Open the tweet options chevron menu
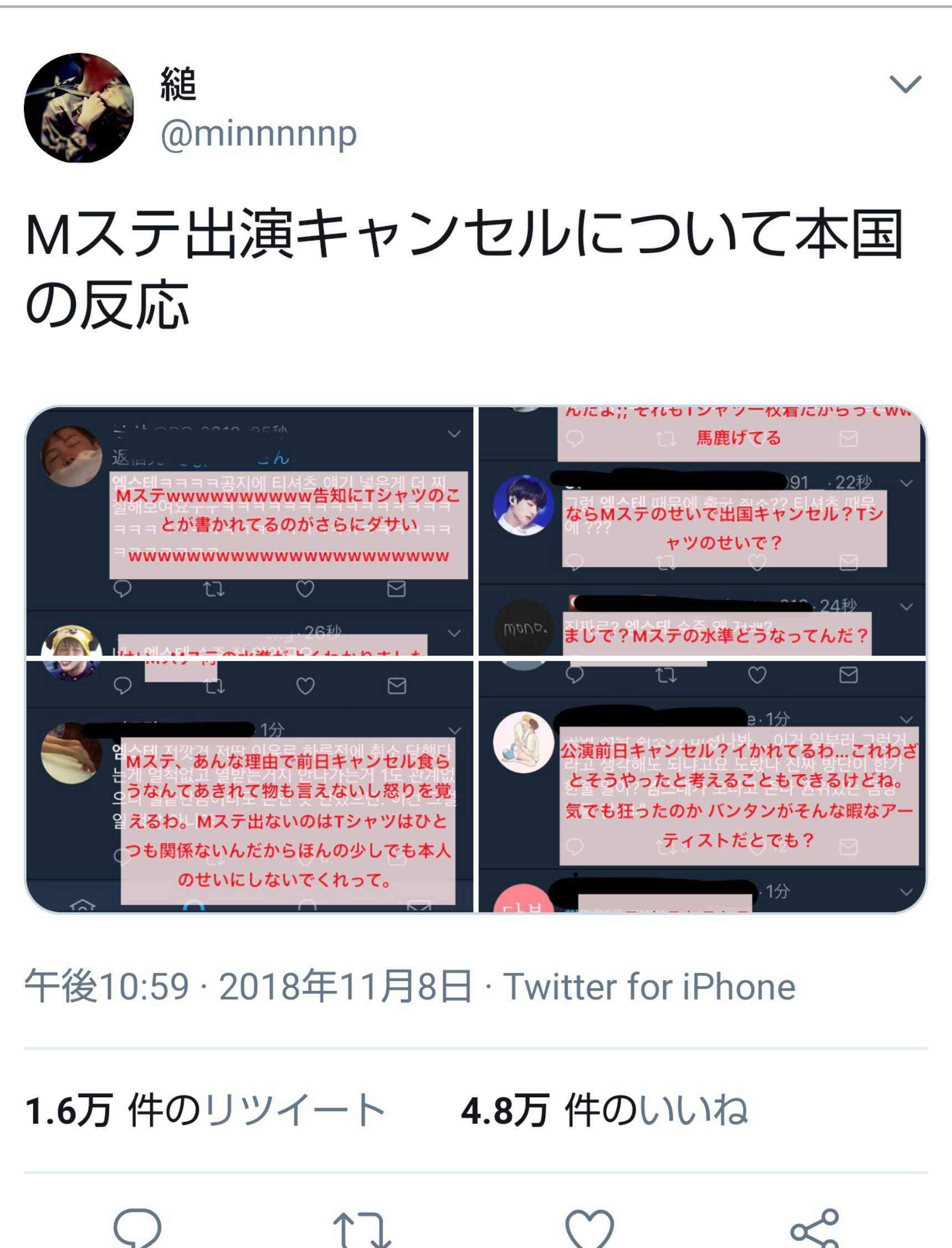Screen dimensions: 952x1248 (905, 84)
